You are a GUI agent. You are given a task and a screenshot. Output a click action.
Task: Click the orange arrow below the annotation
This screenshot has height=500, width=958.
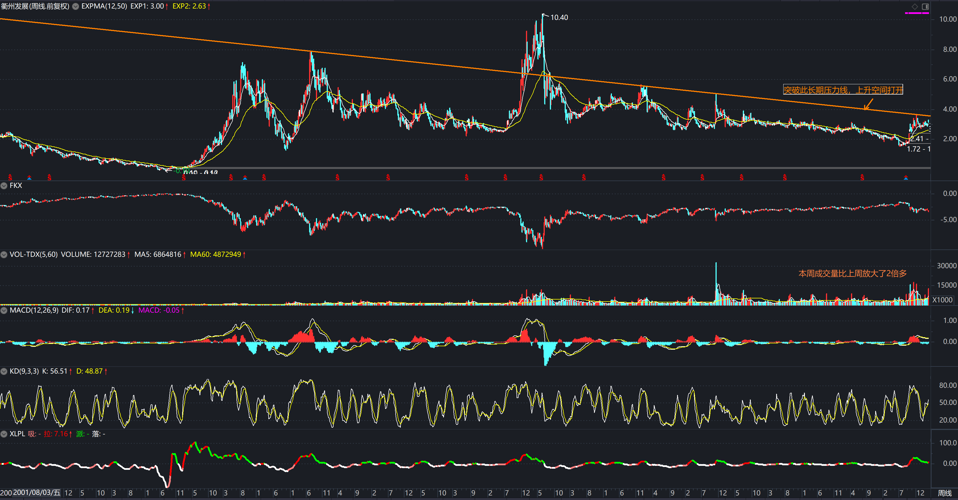[867, 102]
